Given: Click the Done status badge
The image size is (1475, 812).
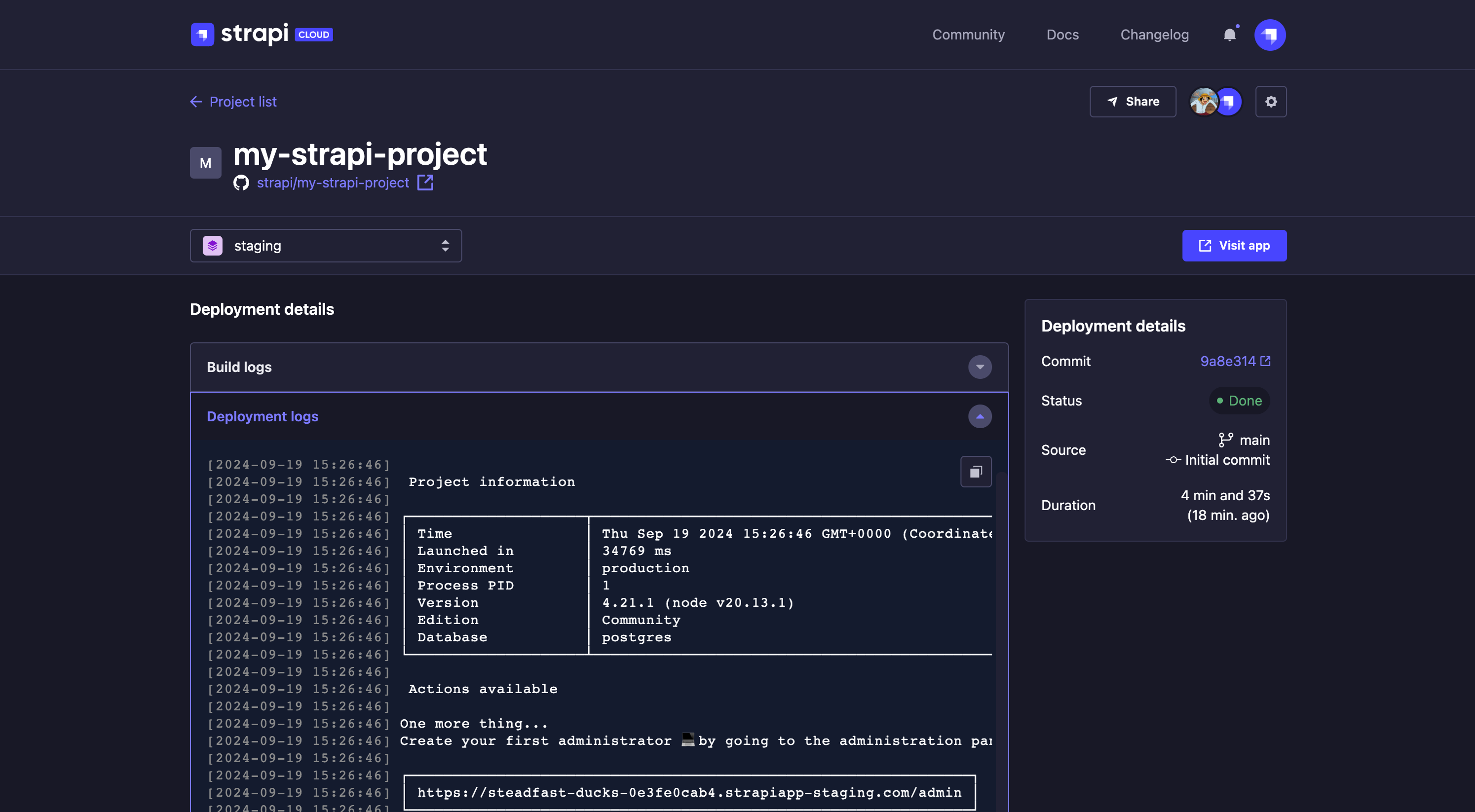Looking at the screenshot, I should (x=1239, y=401).
